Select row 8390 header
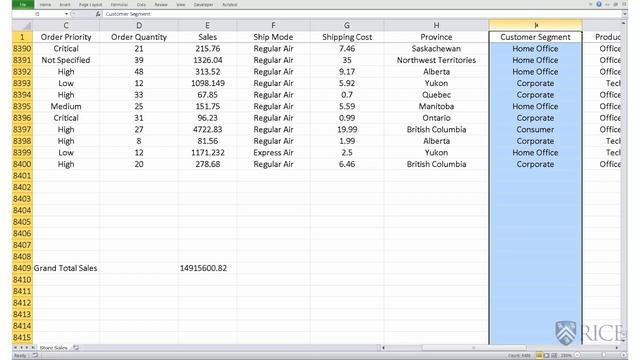 tap(22, 49)
